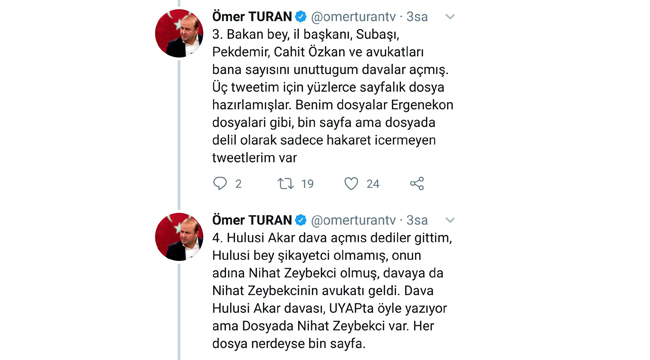View the 2 replies count
The image size is (650, 360).
coord(238,184)
